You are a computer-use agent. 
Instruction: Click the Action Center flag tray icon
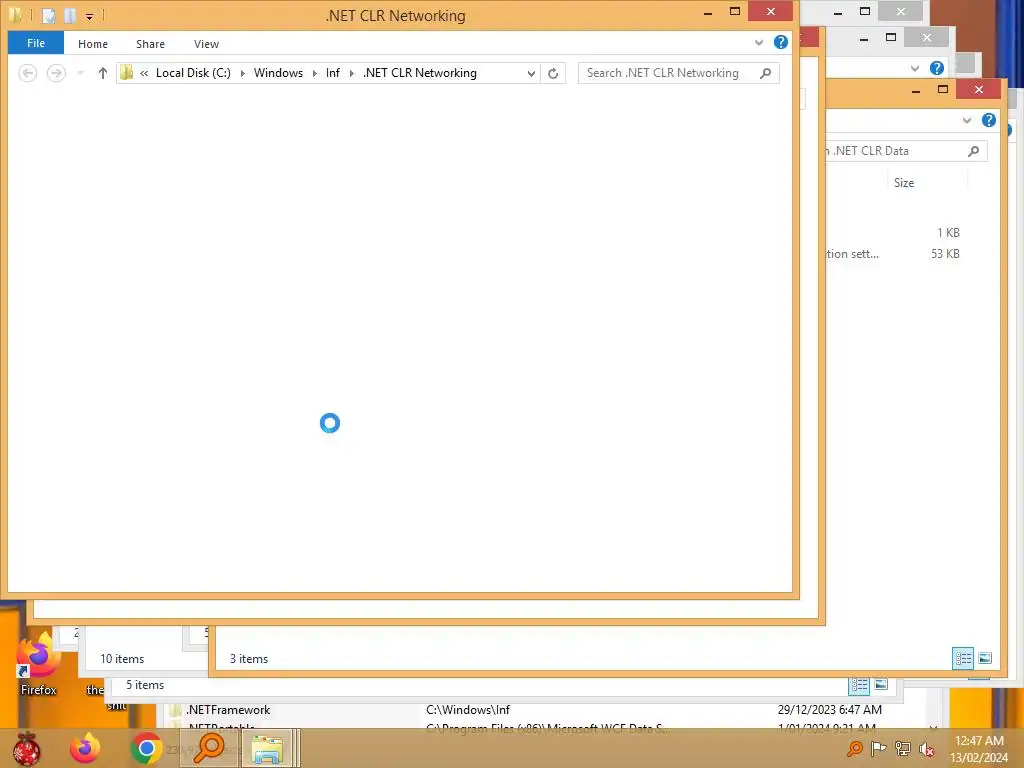tap(879, 749)
